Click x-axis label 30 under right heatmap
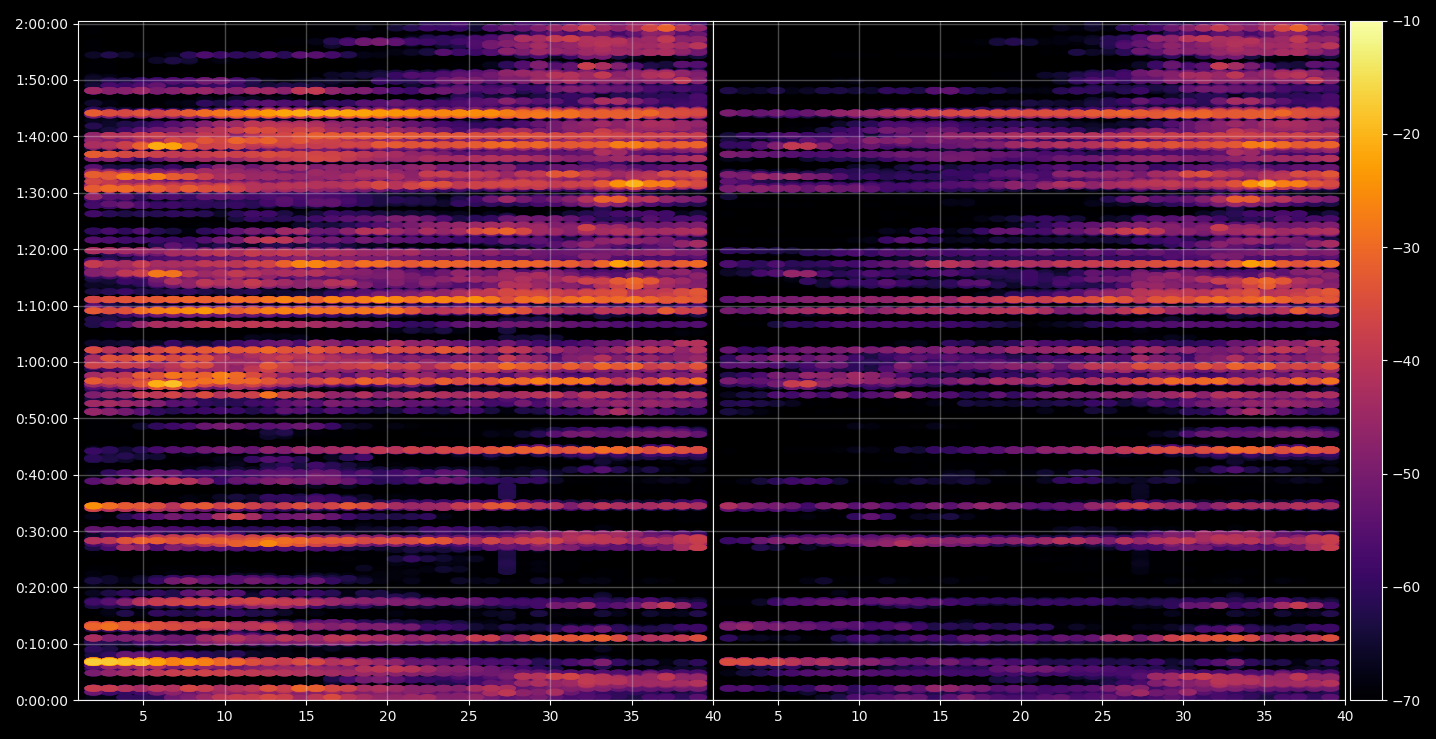The width and height of the screenshot is (1436, 739). tap(1183, 717)
